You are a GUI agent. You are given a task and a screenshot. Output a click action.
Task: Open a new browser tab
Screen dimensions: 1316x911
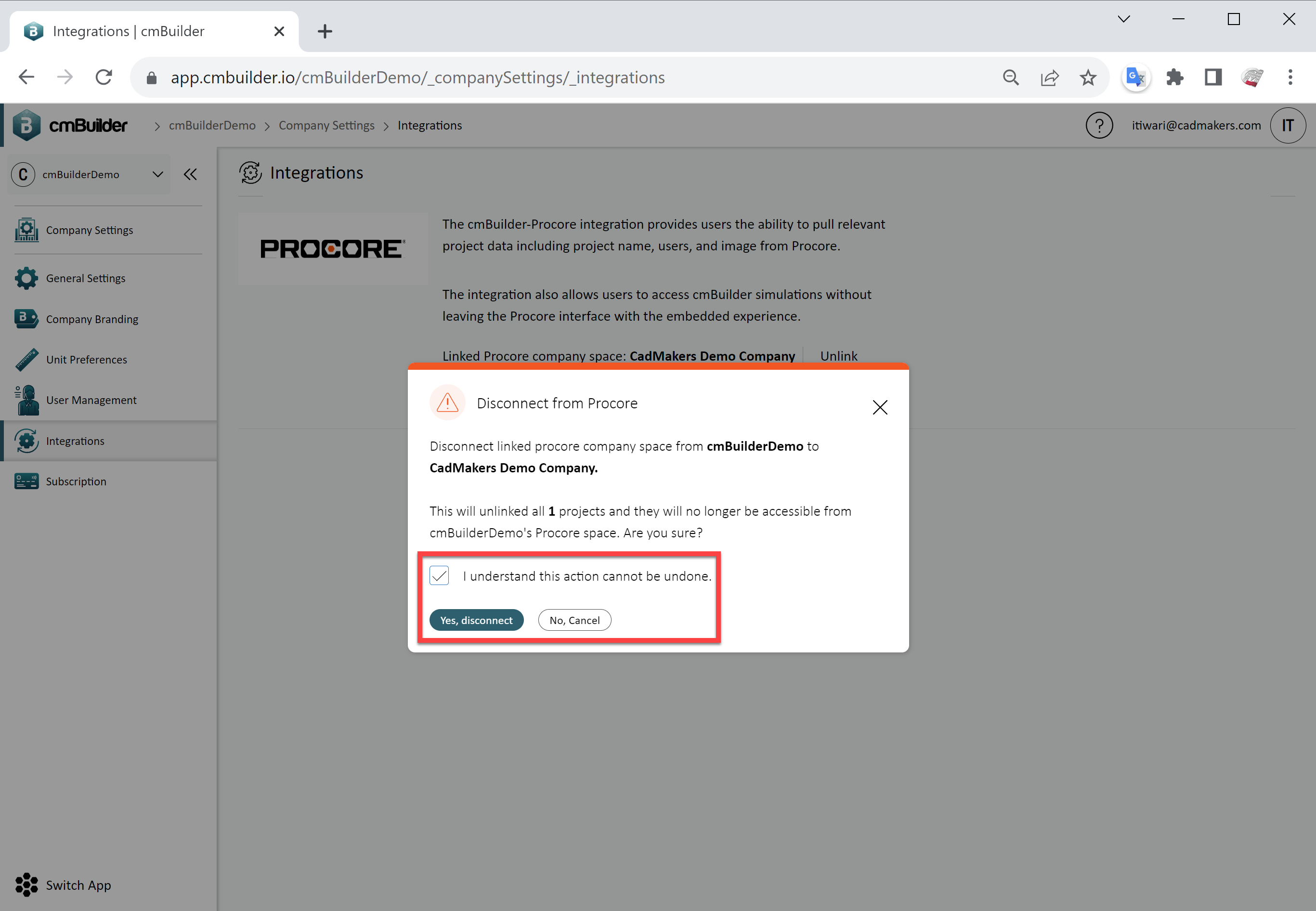point(325,31)
